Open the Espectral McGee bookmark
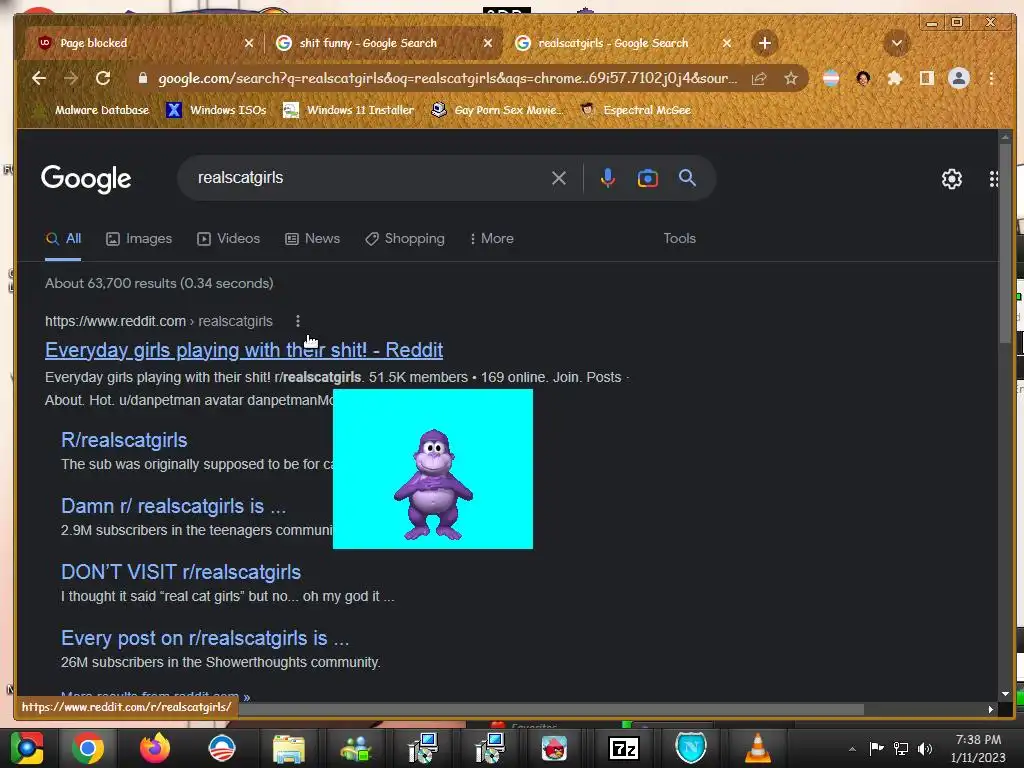The width and height of the screenshot is (1024, 768). point(637,110)
